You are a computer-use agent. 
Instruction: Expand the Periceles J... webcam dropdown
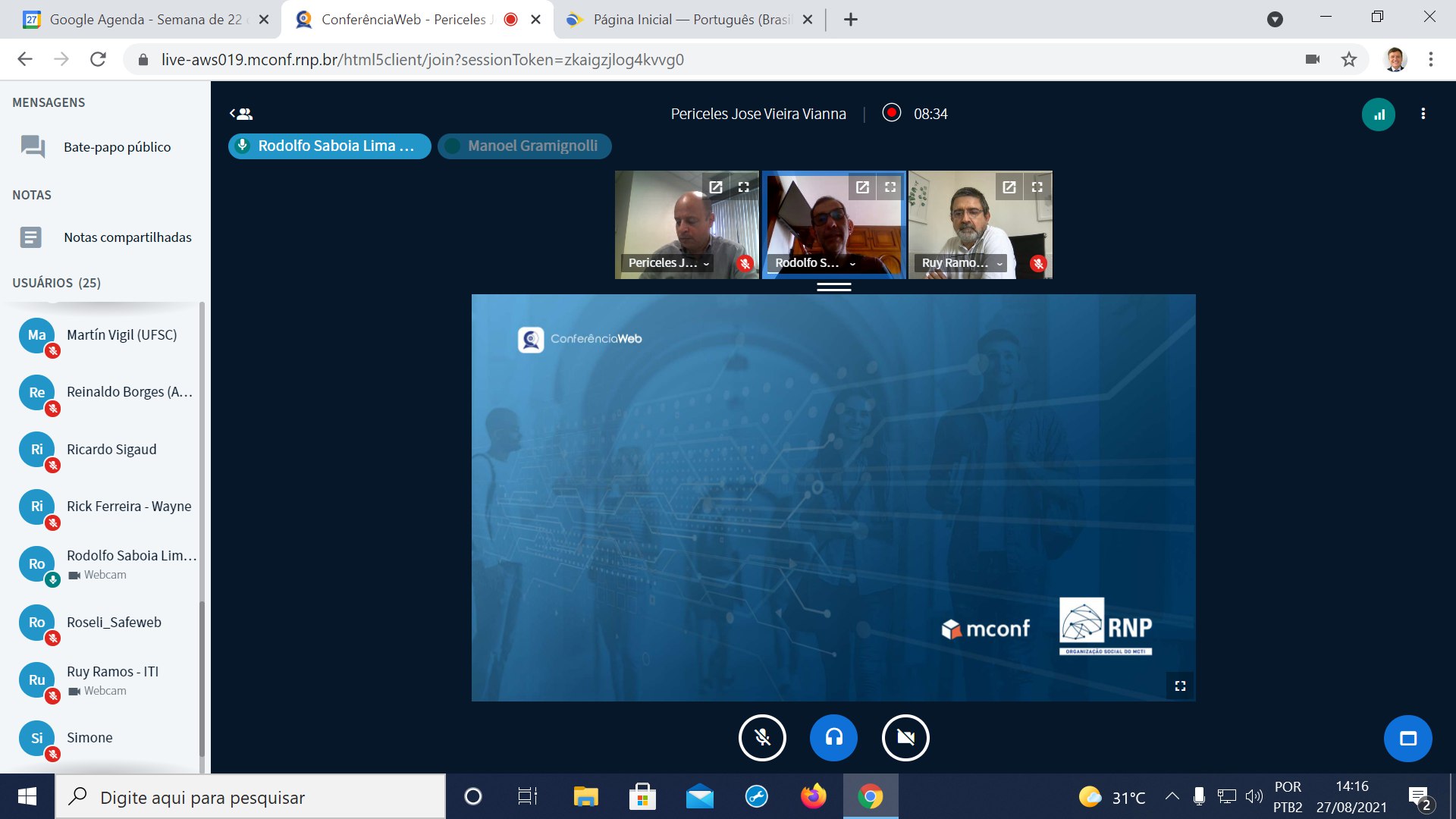(x=706, y=264)
